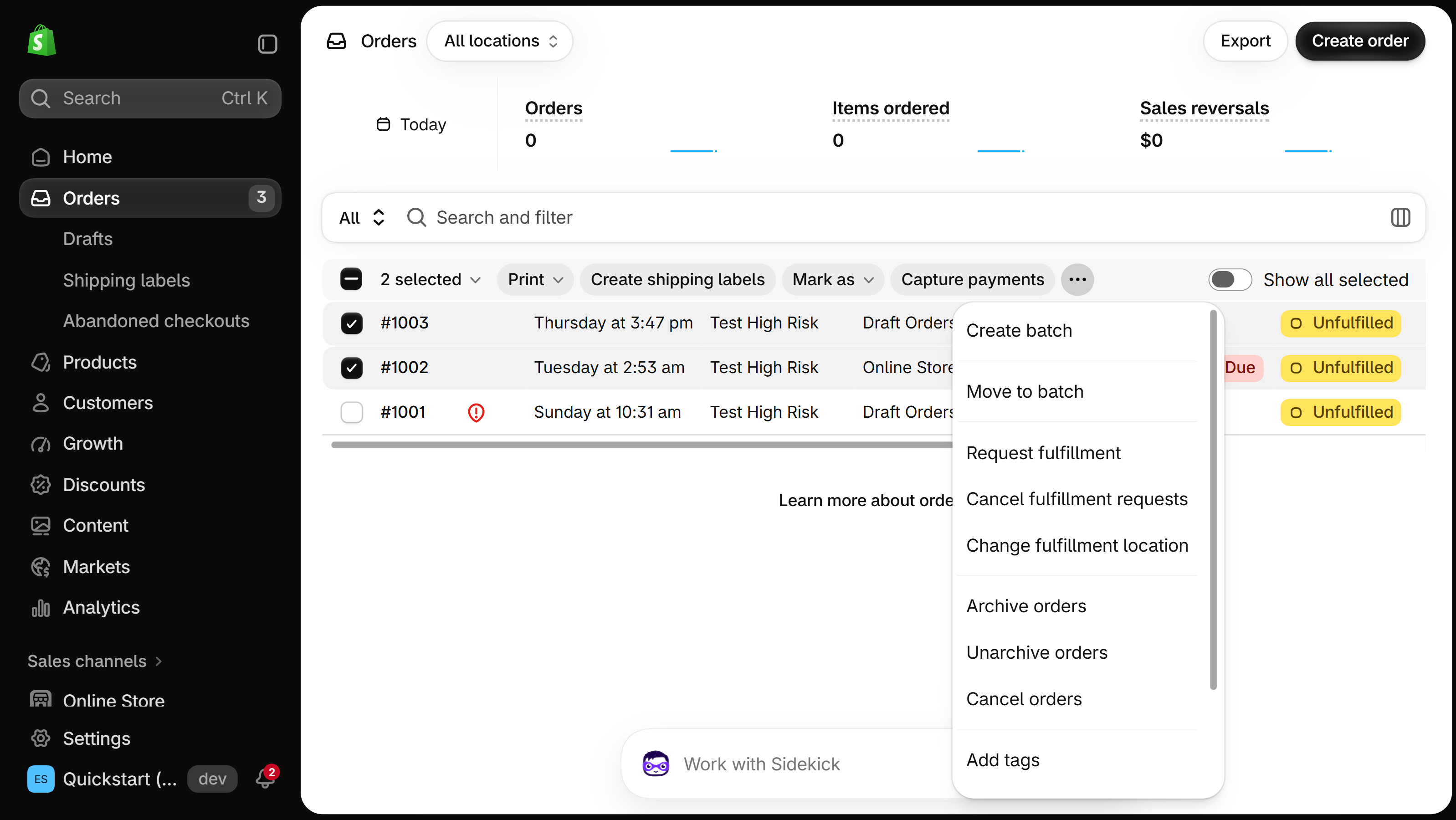The image size is (1456, 820).
Task: Choose Request fulfillment menu item
Action: click(1077, 453)
